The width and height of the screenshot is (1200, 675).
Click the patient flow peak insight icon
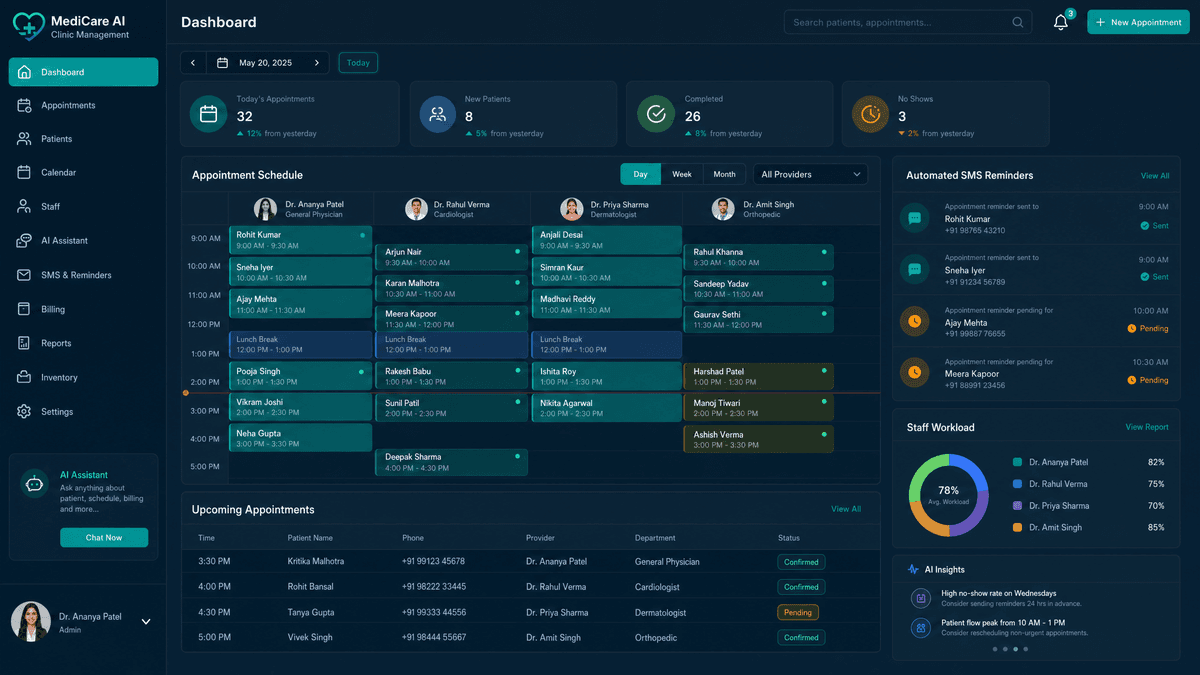pos(921,628)
